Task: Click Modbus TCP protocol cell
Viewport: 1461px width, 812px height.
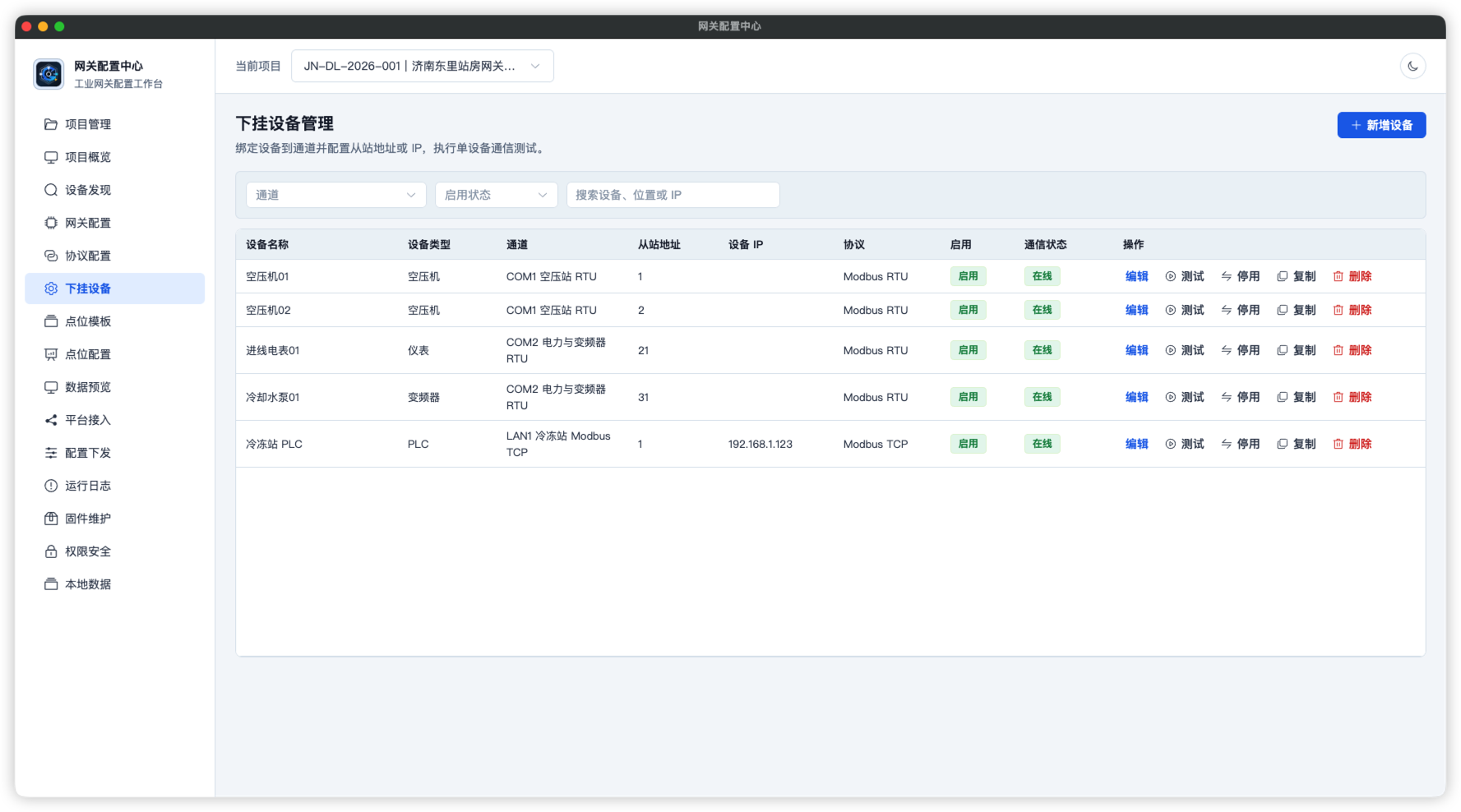Action: pyautogui.click(x=875, y=444)
